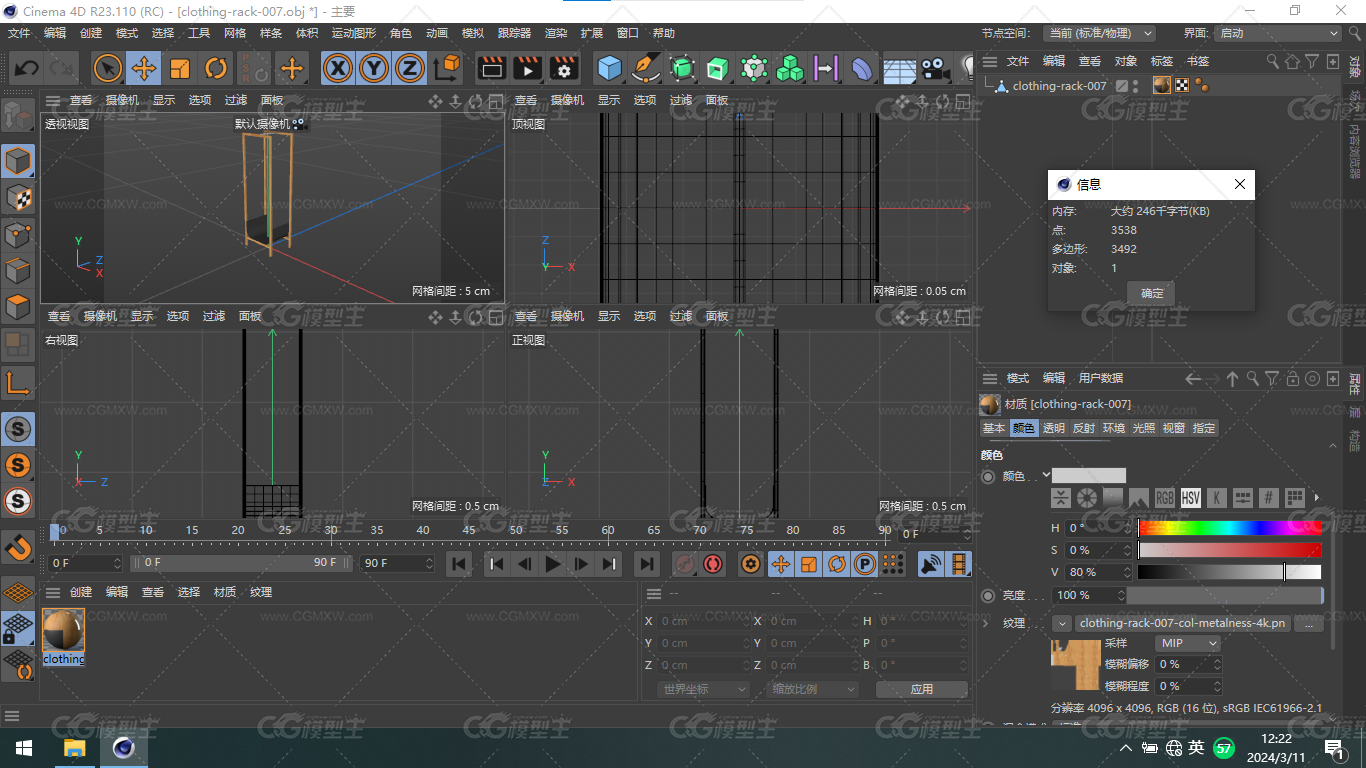The height and width of the screenshot is (768, 1366).
Task: Click the magnet Snap icon
Action: pyautogui.click(x=19, y=547)
